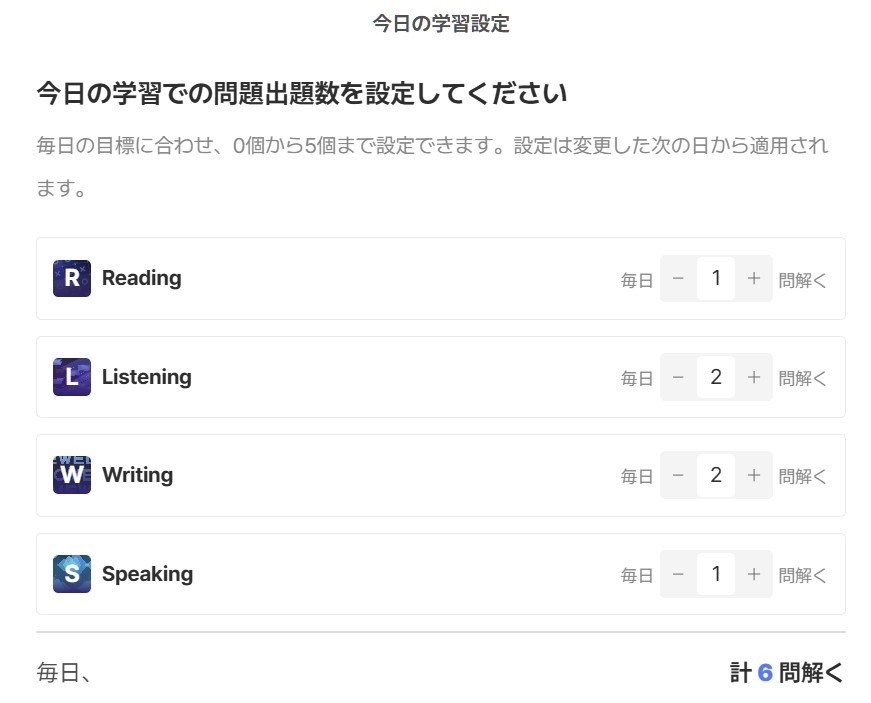Increase the Reading question count with plus
Image resolution: width=871 pixels, height=703 pixels.
pos(754,278)
